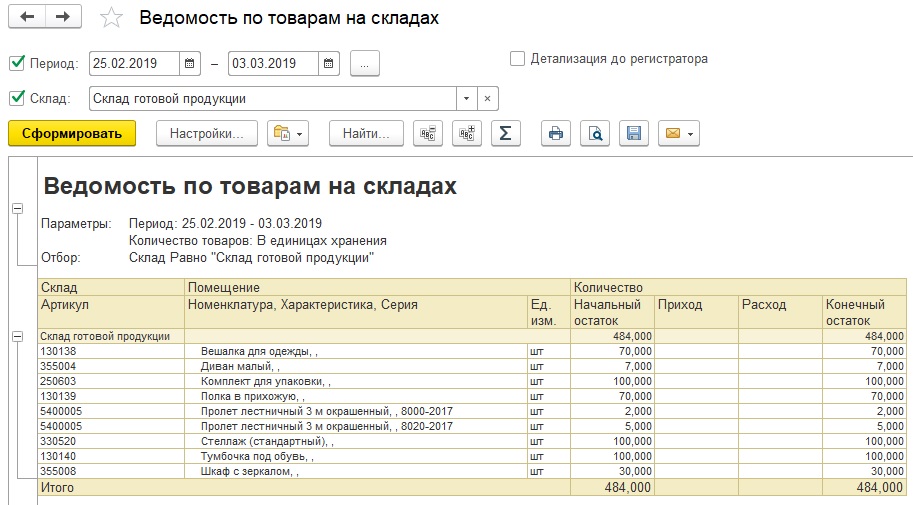Click the Конечный остаток column header

point(864,312)
